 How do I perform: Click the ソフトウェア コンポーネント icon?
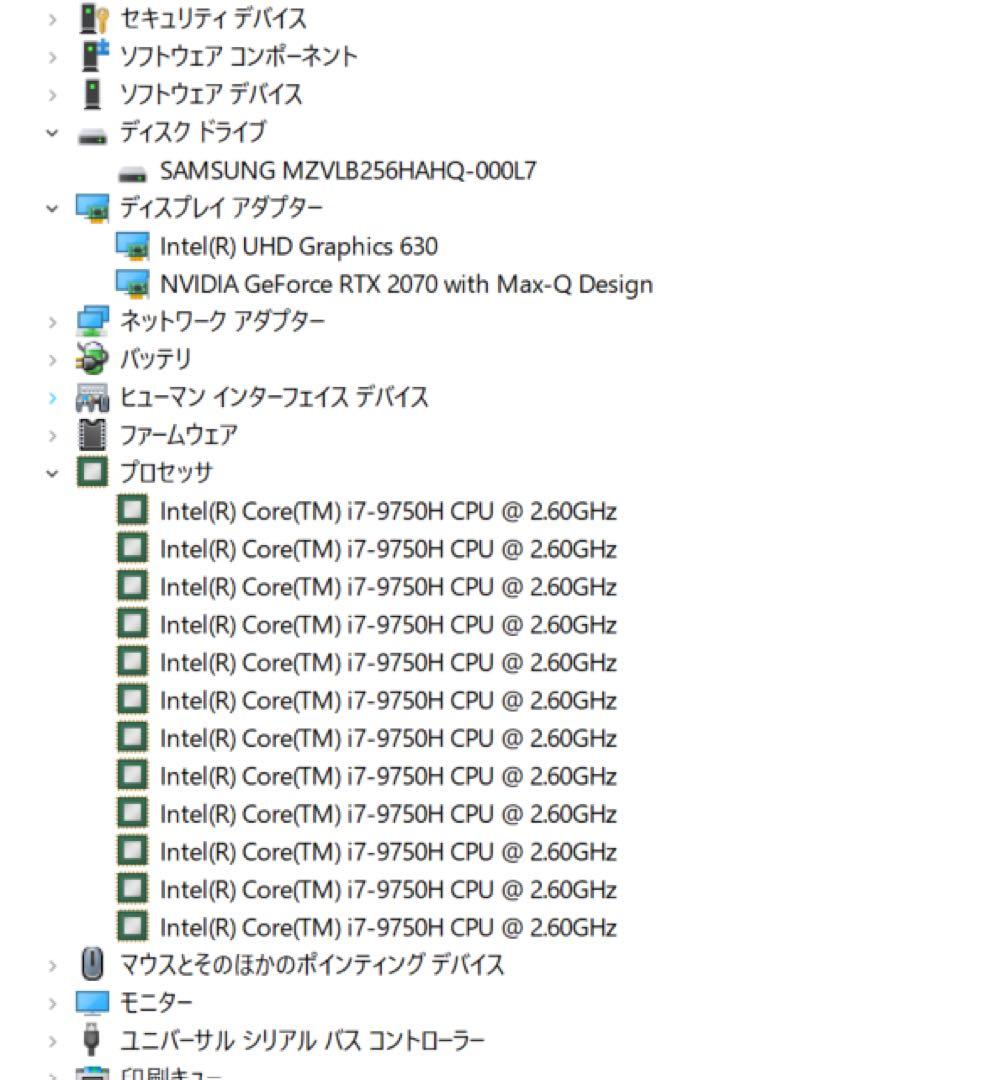(90, 57)
